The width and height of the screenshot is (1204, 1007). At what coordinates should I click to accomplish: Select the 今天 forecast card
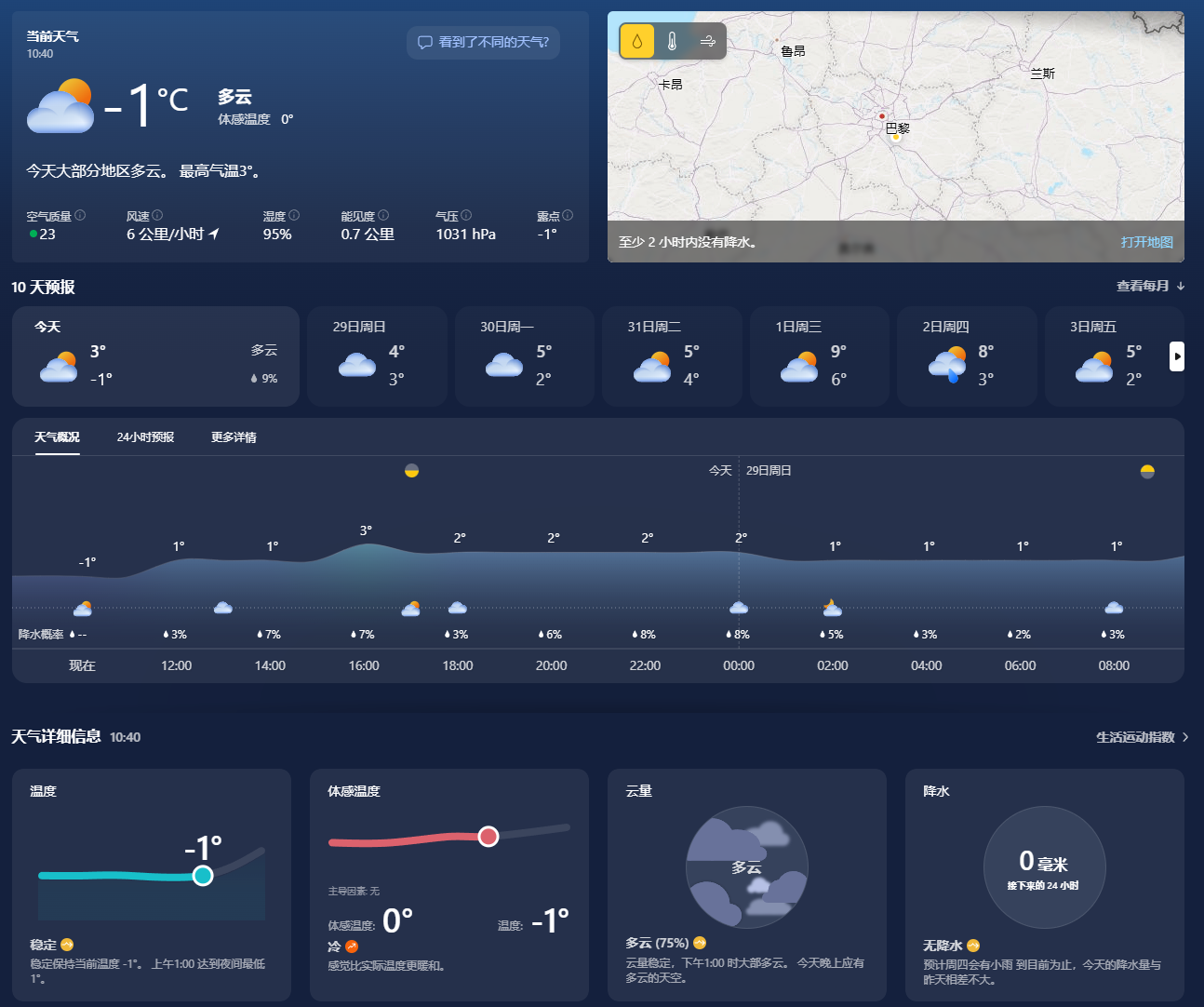point(155,356)
